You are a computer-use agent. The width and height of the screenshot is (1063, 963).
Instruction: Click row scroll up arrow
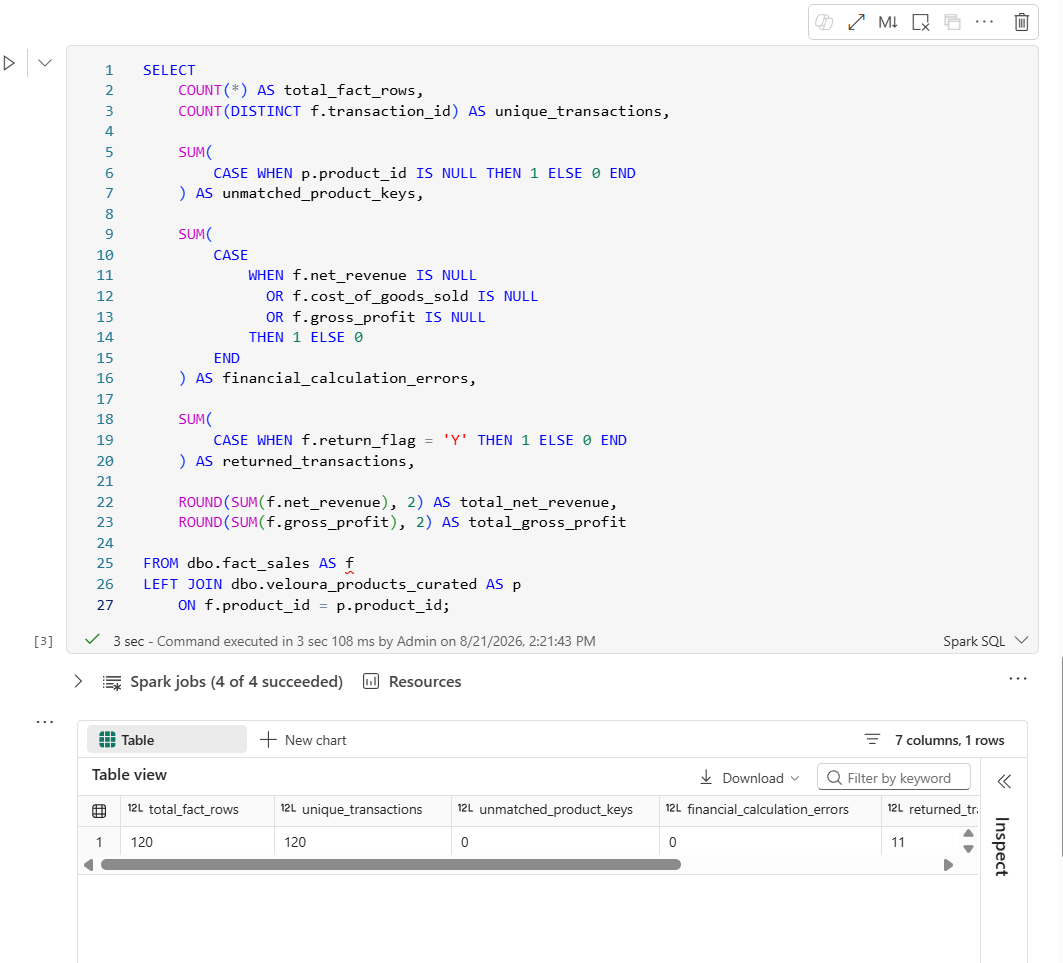click(969, 833)
